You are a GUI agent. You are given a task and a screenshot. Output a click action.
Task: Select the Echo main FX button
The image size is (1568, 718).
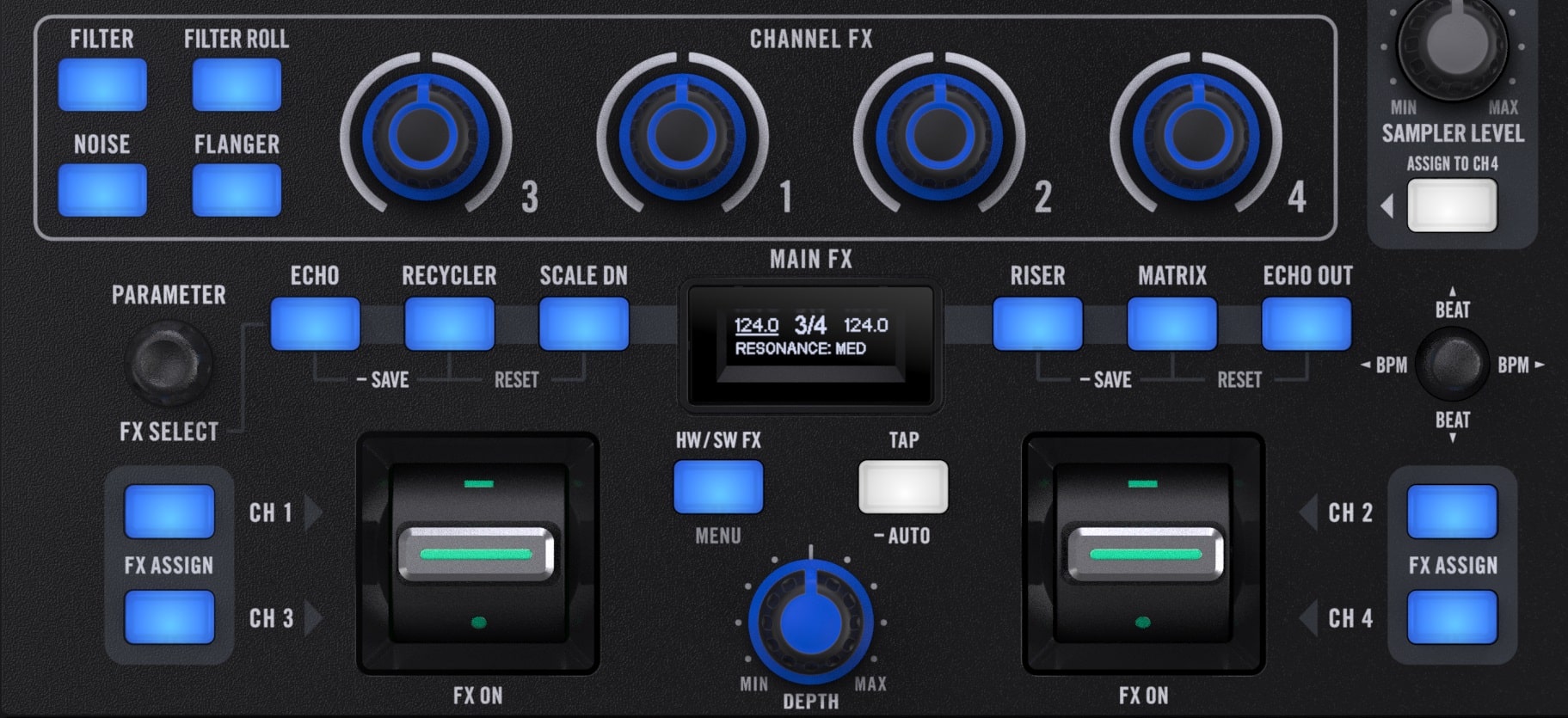tap(315, 323)
